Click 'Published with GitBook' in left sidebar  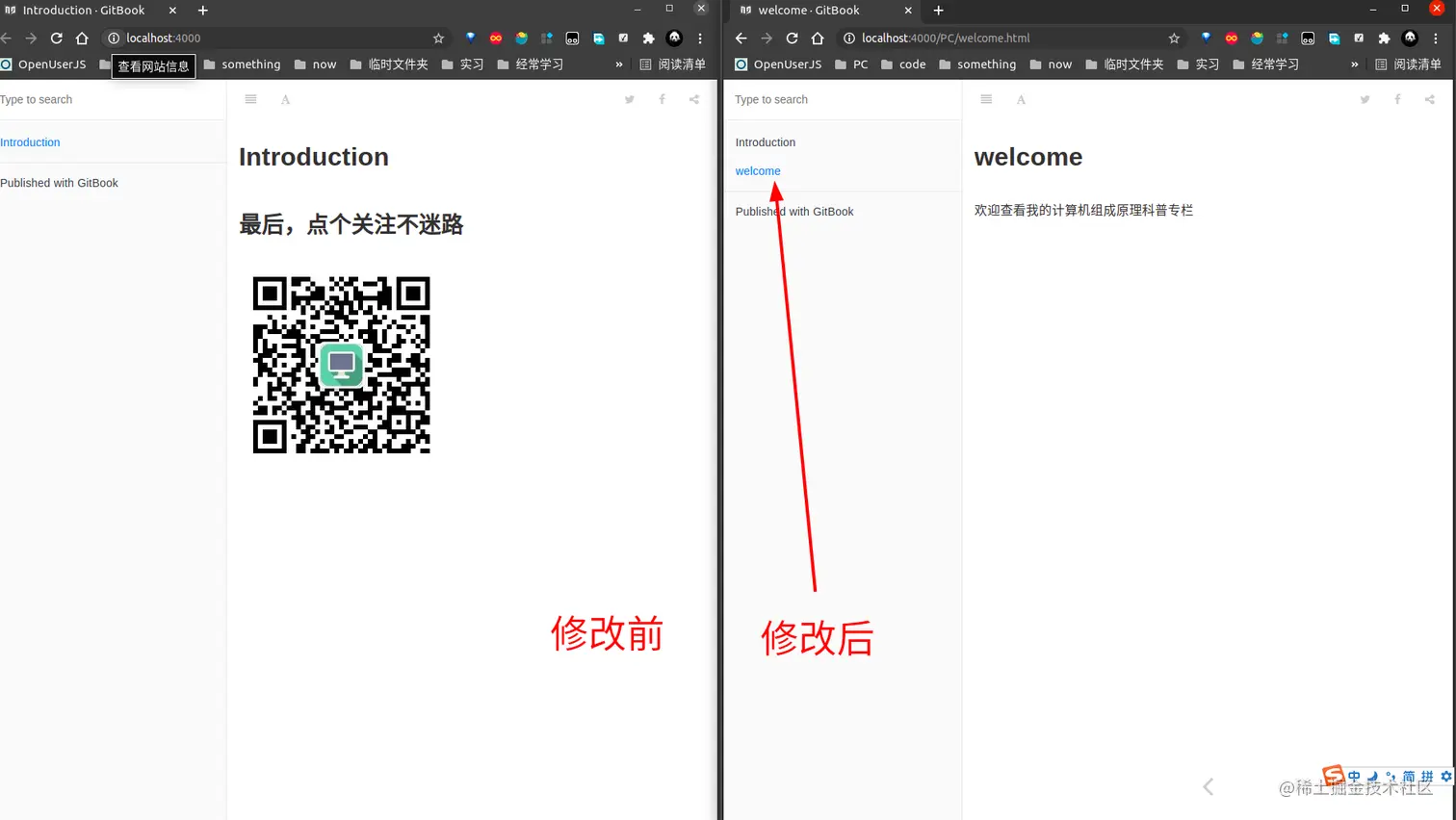(59, 183)
